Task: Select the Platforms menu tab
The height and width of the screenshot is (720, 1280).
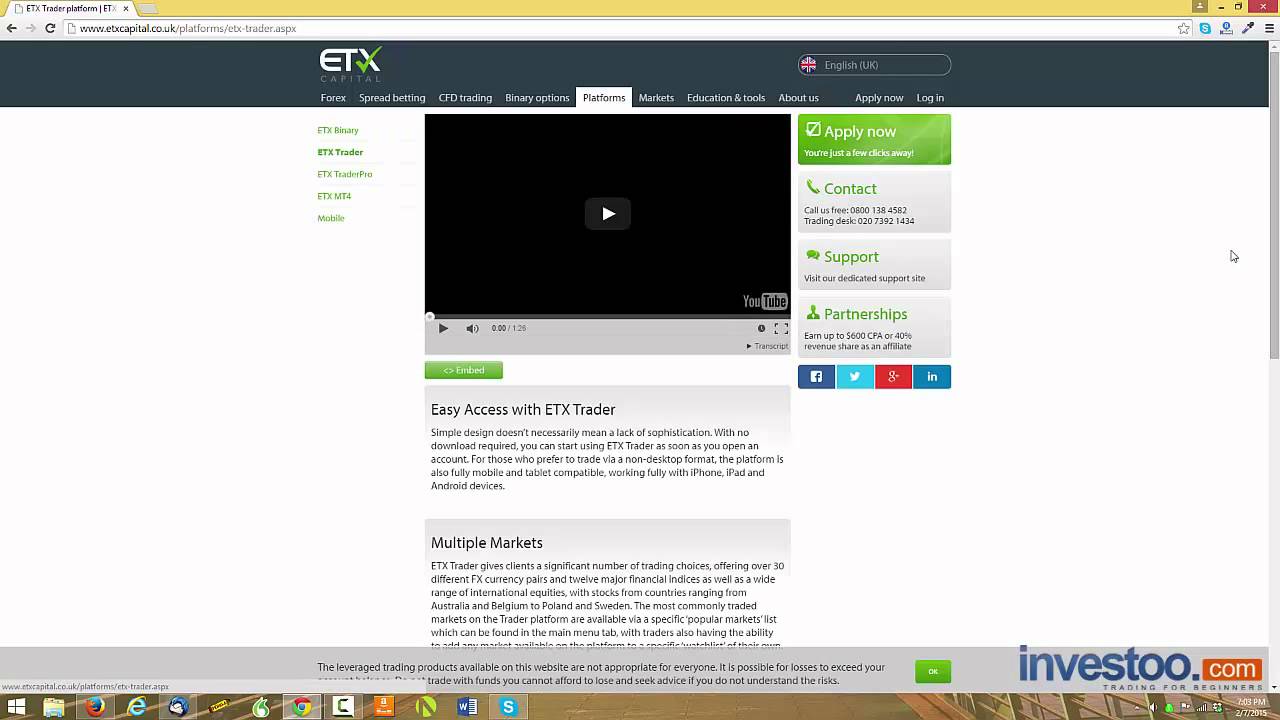Action: click(x=604, y=98)
